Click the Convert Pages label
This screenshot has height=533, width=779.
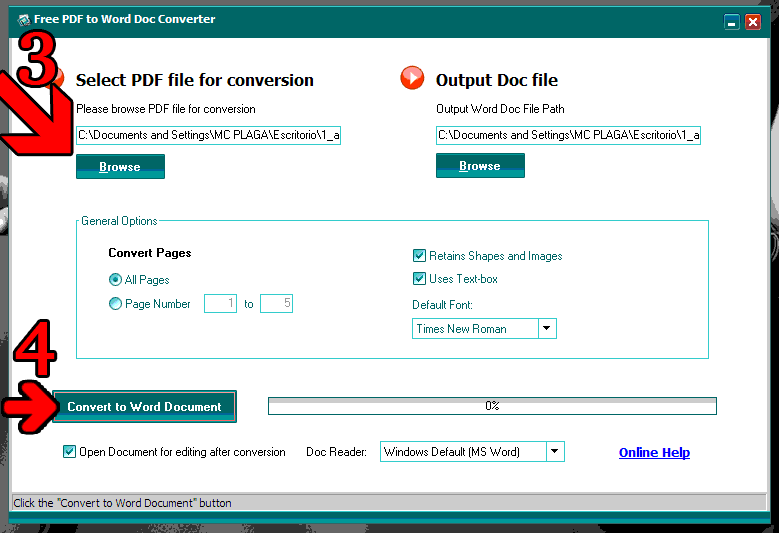pyautogui.click(x=150, y=253)
